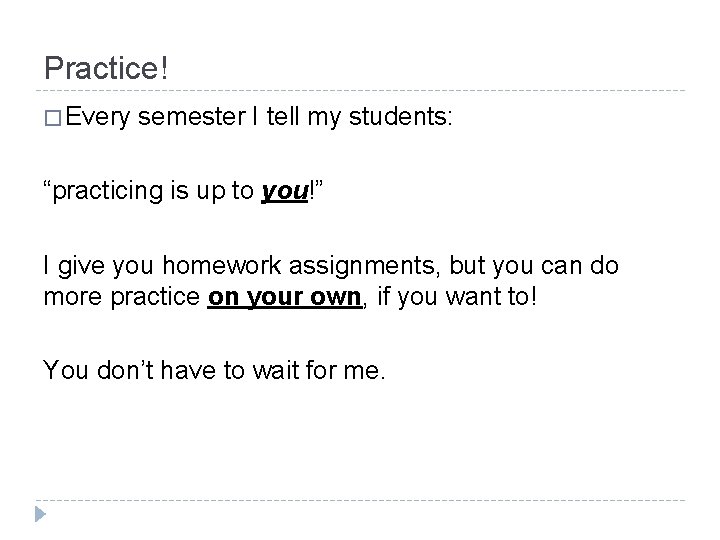Click the underlined phrase "on your own"
The image size is (720, 540).
point(285,297)
